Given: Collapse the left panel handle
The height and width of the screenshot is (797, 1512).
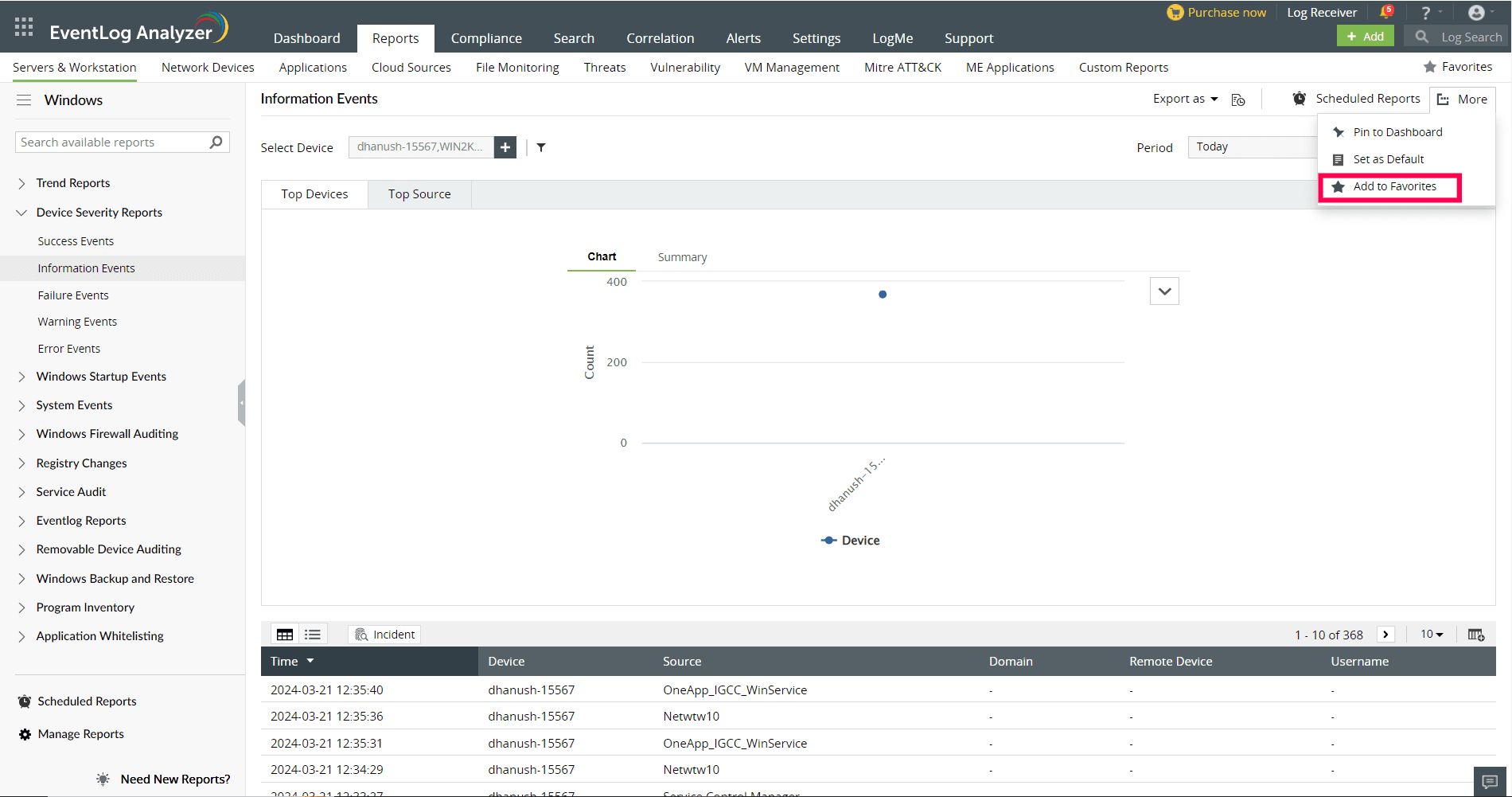Looking at the screenshot, I should pyautogui.click(x=241, y=403).
